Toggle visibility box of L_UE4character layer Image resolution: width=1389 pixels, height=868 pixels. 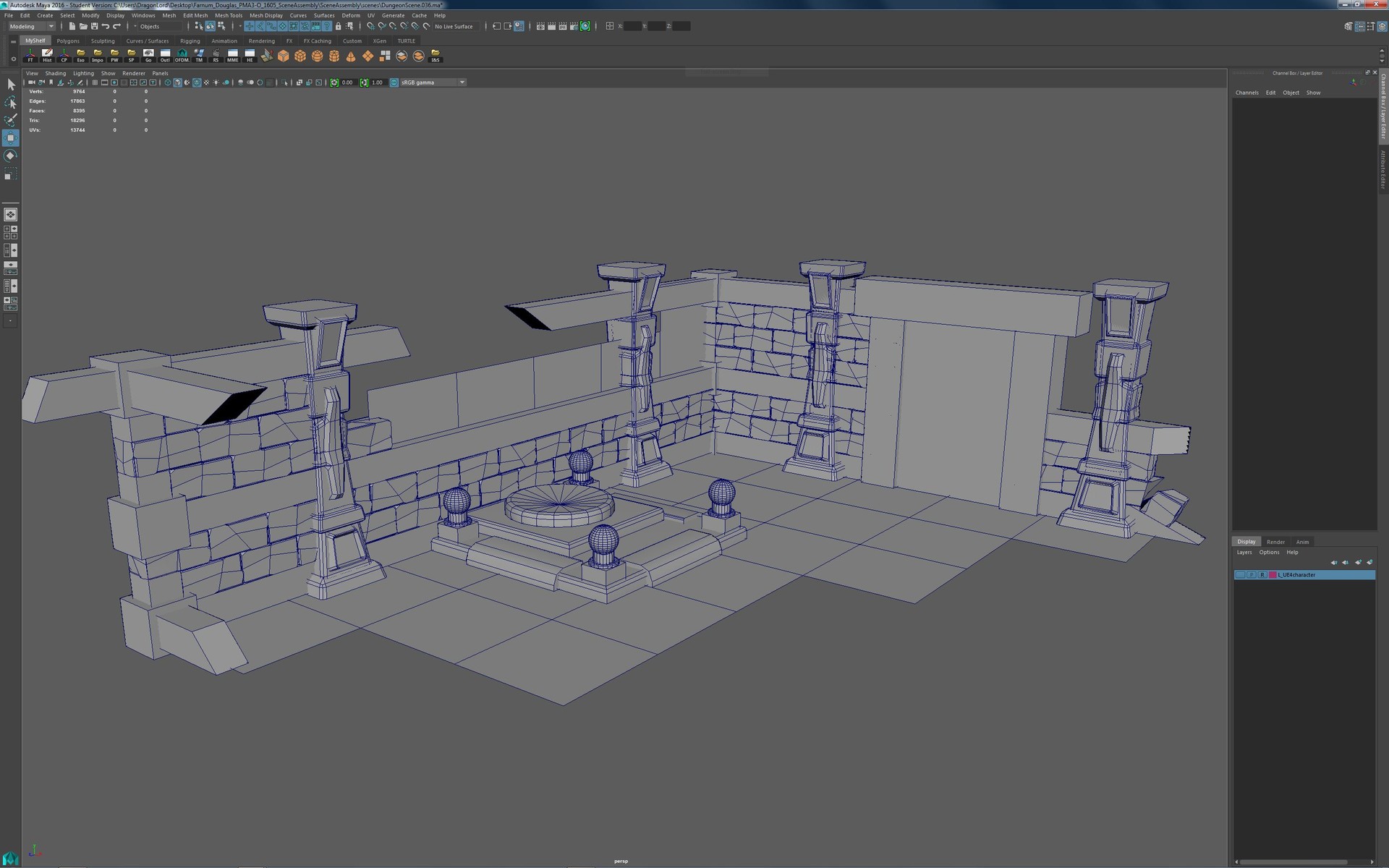click(1240, 575)
